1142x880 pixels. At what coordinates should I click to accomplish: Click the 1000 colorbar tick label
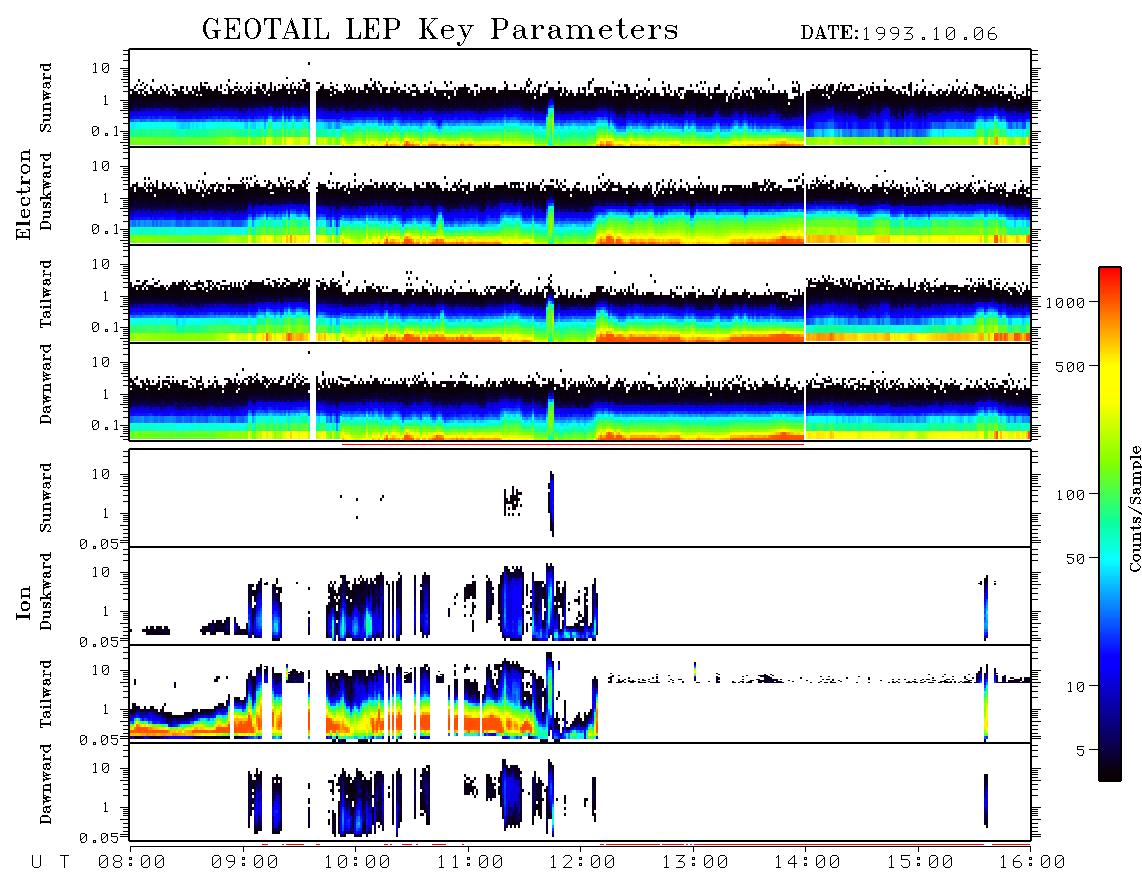tap(1066, 302)
